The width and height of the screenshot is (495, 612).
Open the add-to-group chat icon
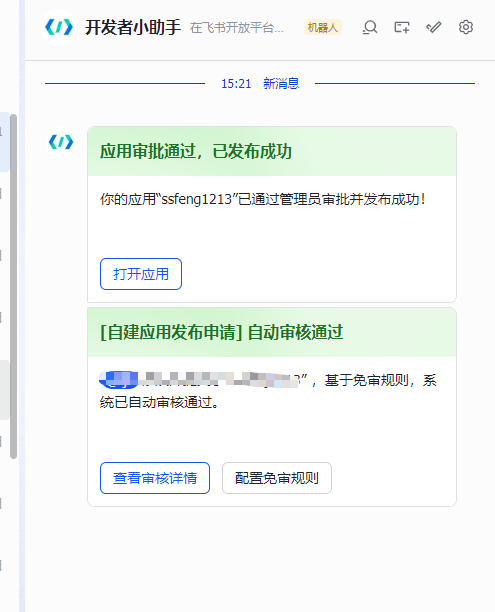(x=402, y=27)
